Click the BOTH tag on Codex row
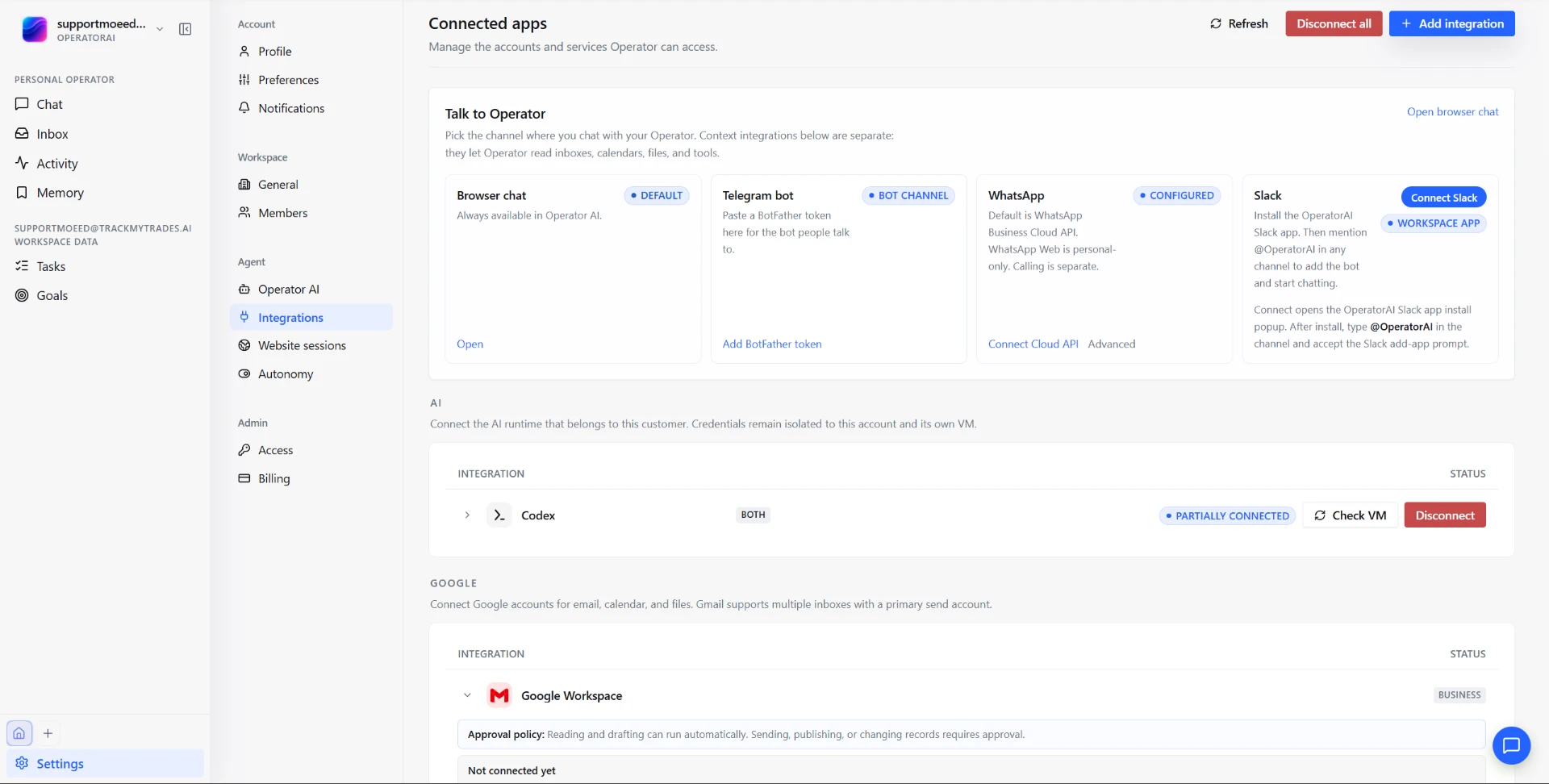This screenshot has height=784, width=1549. (x=753, y=515)
